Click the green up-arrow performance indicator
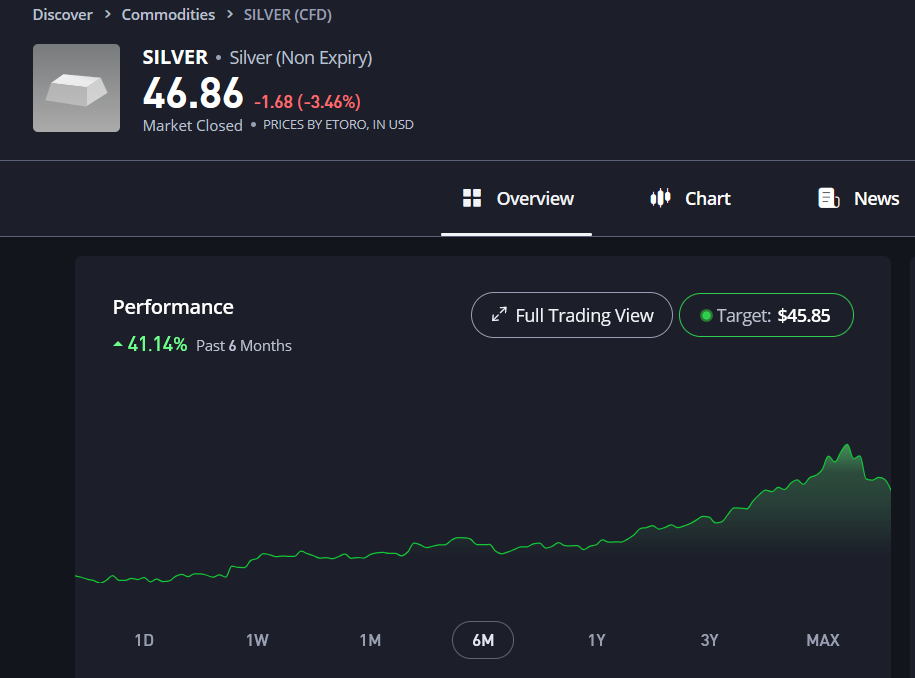Screen dimensions: 915x678 point(118,344)
